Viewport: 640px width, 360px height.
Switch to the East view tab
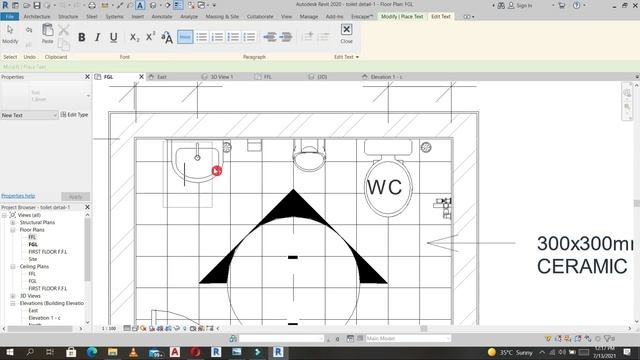coord(162,77)
